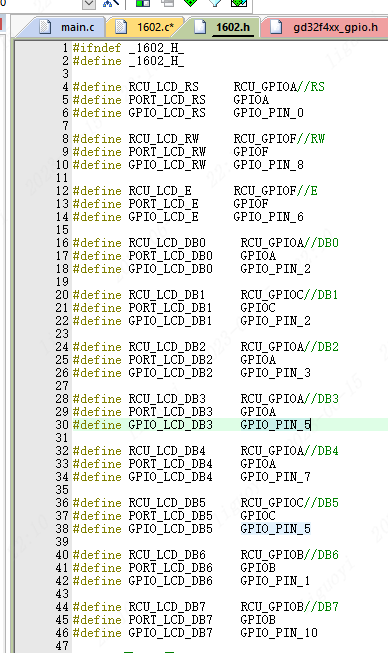Viewport: 388px width, 653px height.
Task: Click RCU_LCD_DB2 on line 24
Action: coord(167,347)
